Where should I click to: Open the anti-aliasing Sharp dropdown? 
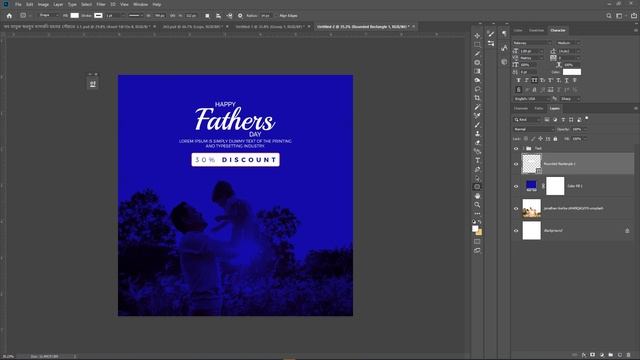[x=570, y=99]
